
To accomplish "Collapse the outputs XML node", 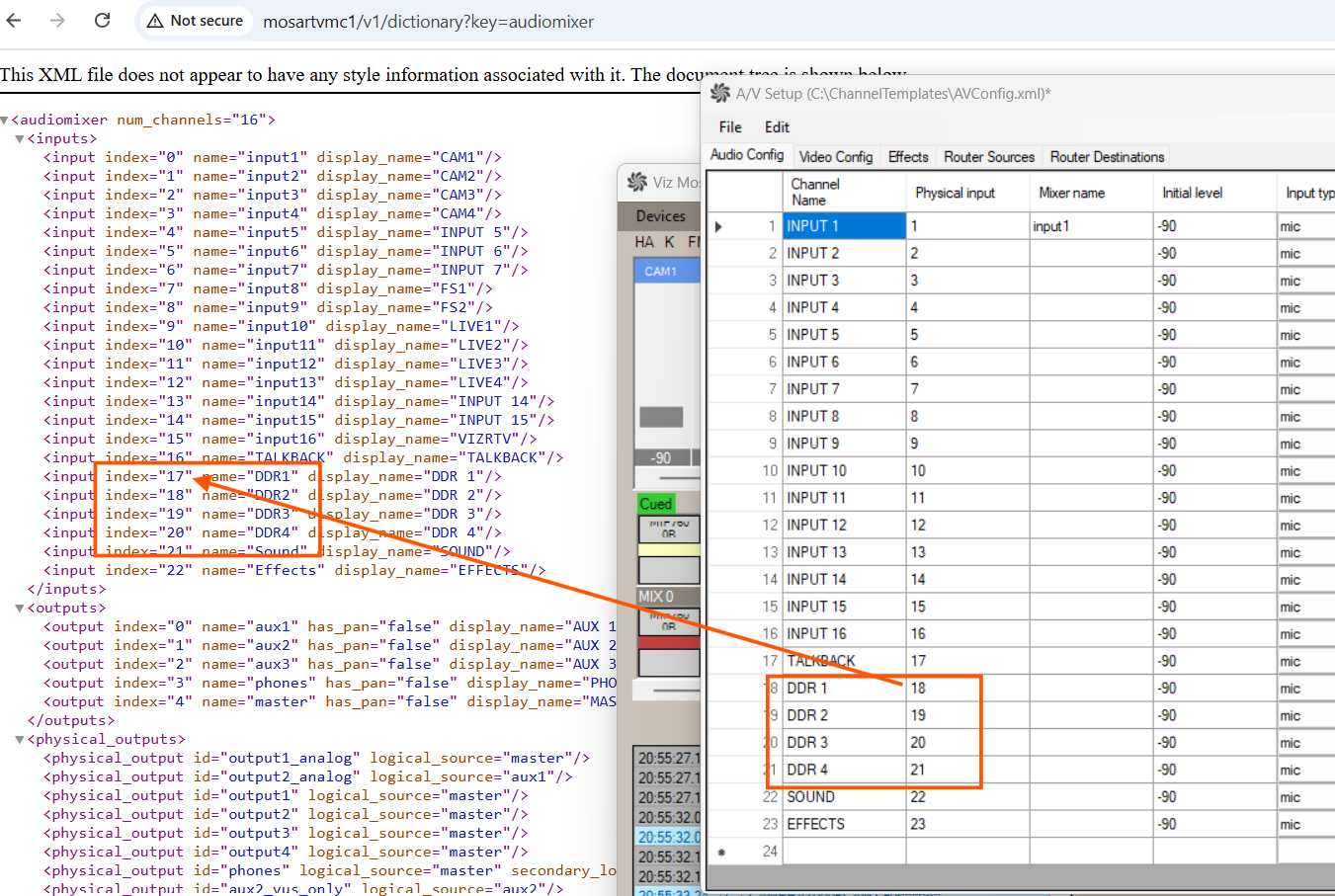I will click(20, 609).
